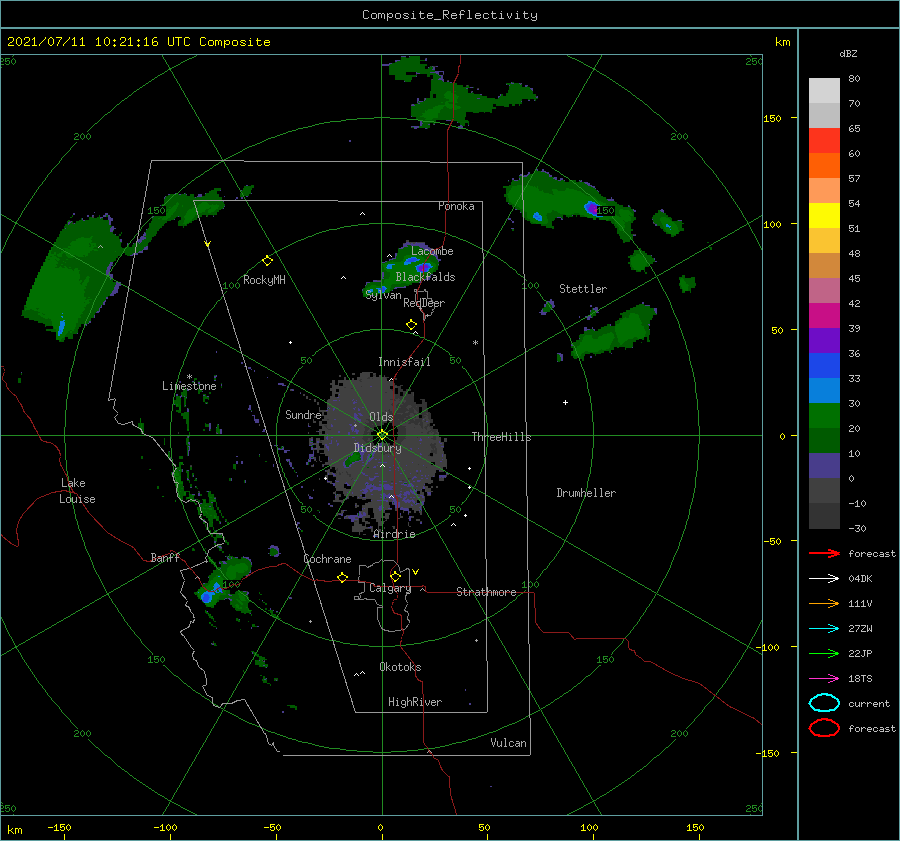Click the 51 dBZ yellow color swatch
900x841 pixels.
click(824, 215)
